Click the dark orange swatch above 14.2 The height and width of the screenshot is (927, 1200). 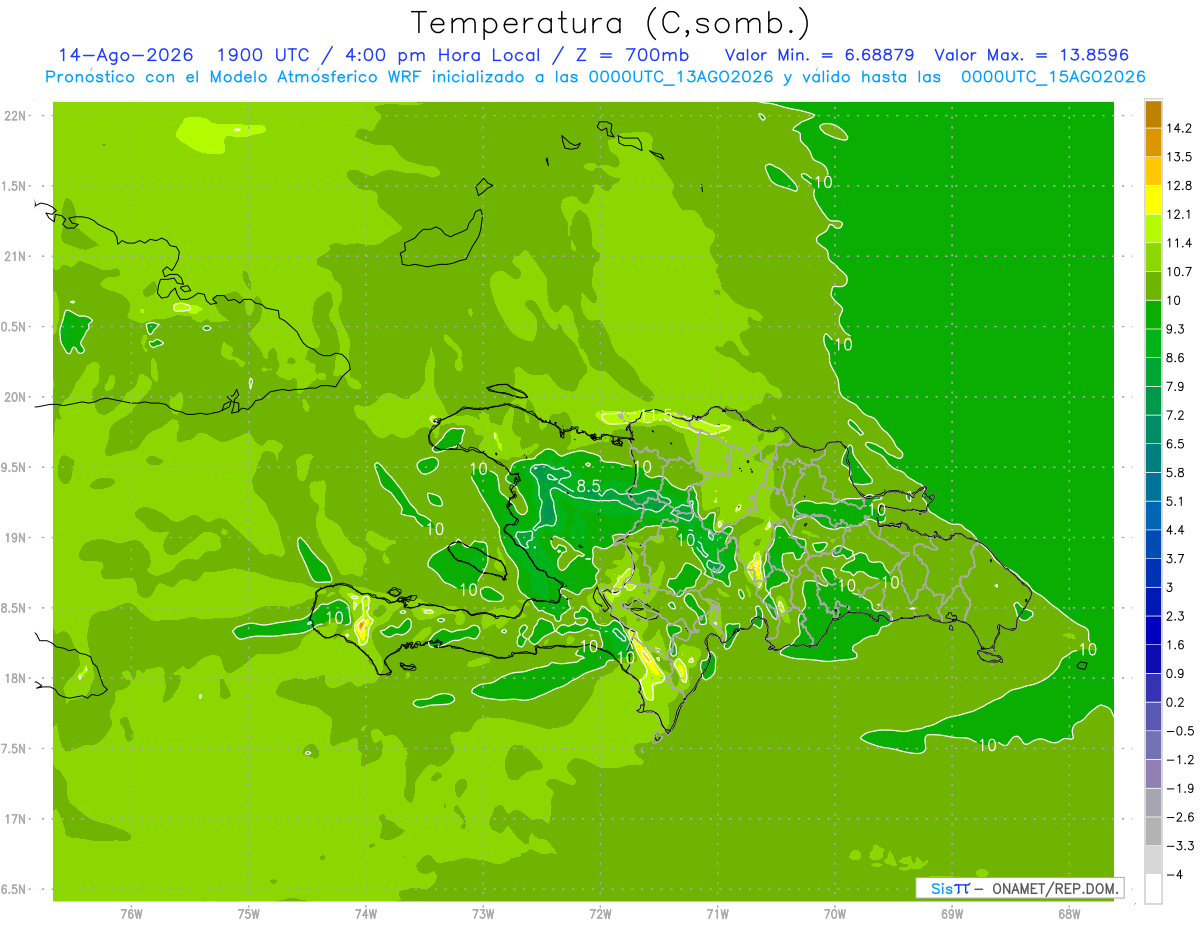point(1153,114)
